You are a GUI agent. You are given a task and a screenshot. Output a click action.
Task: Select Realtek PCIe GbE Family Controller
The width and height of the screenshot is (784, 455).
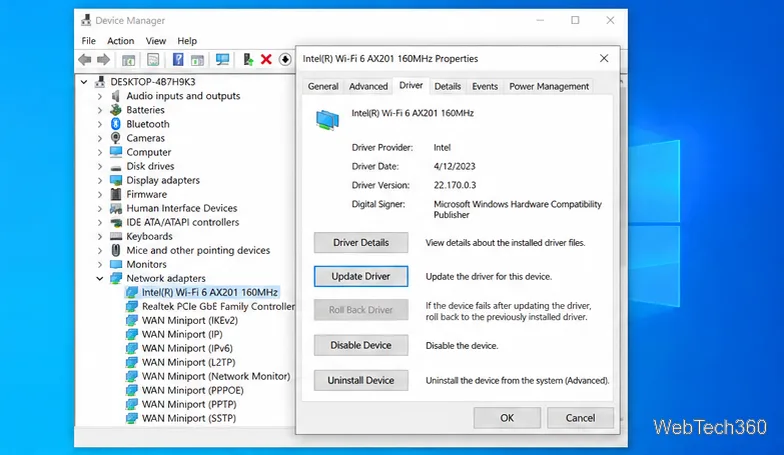pyautogui.click(x=218, y=306)
